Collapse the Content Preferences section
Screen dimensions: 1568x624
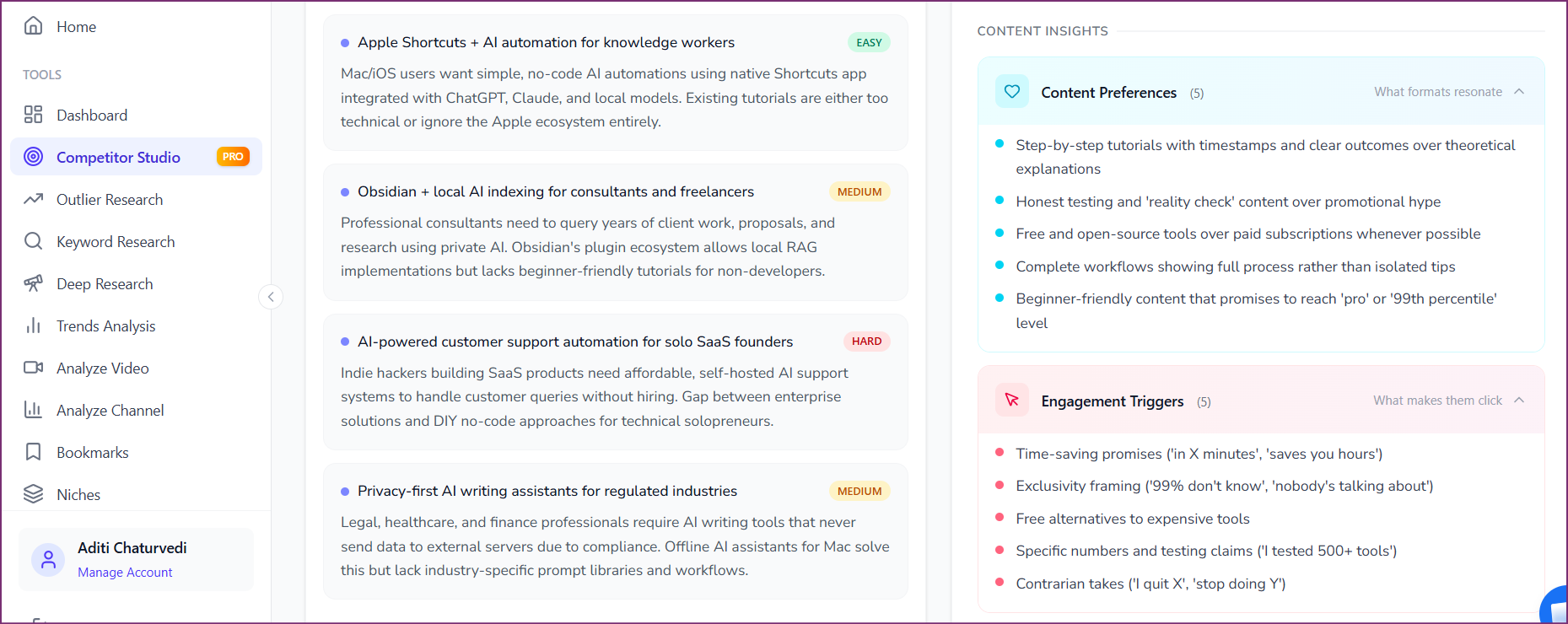click(1519, 91)
